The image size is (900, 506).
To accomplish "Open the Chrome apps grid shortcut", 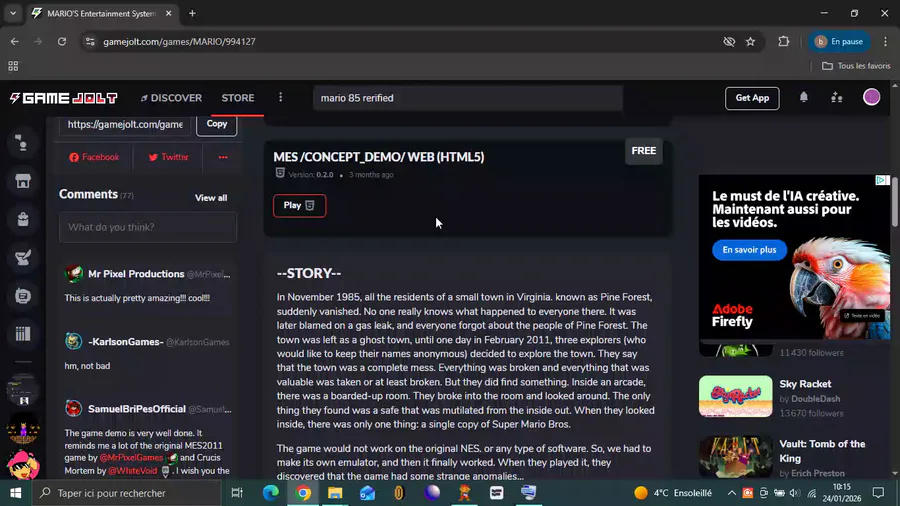I will tap(13, 66).
